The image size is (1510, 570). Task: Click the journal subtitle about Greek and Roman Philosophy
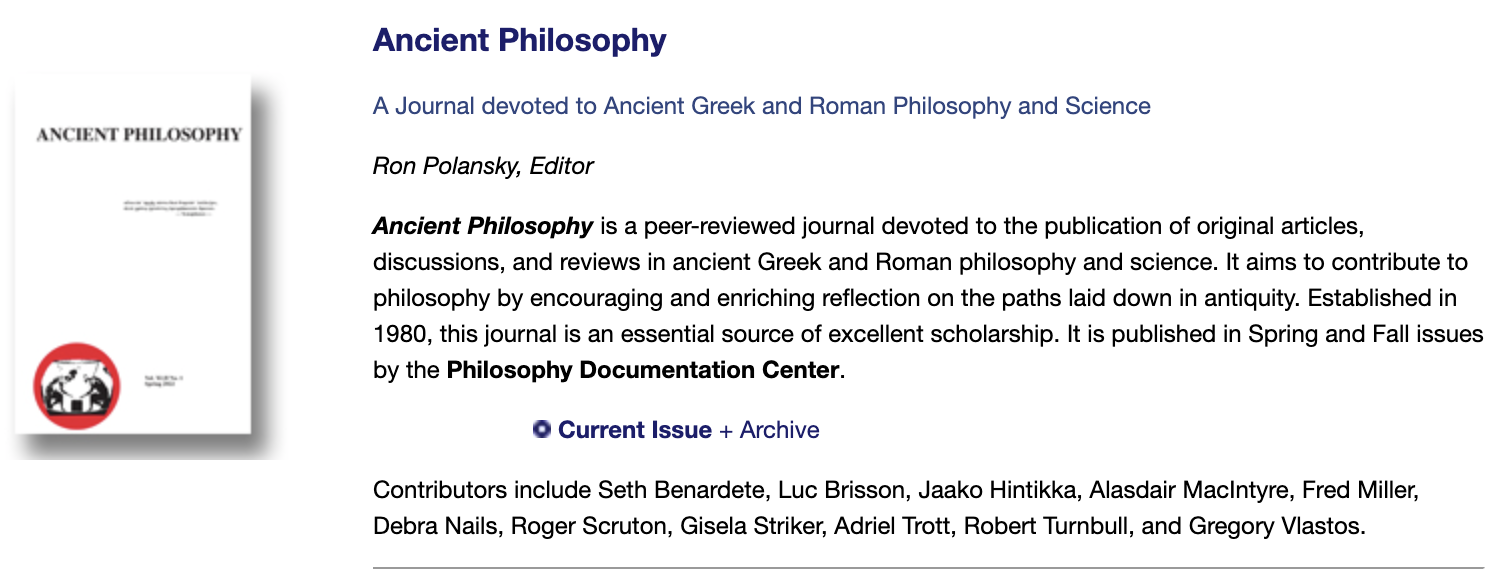[x=761, y=106]
